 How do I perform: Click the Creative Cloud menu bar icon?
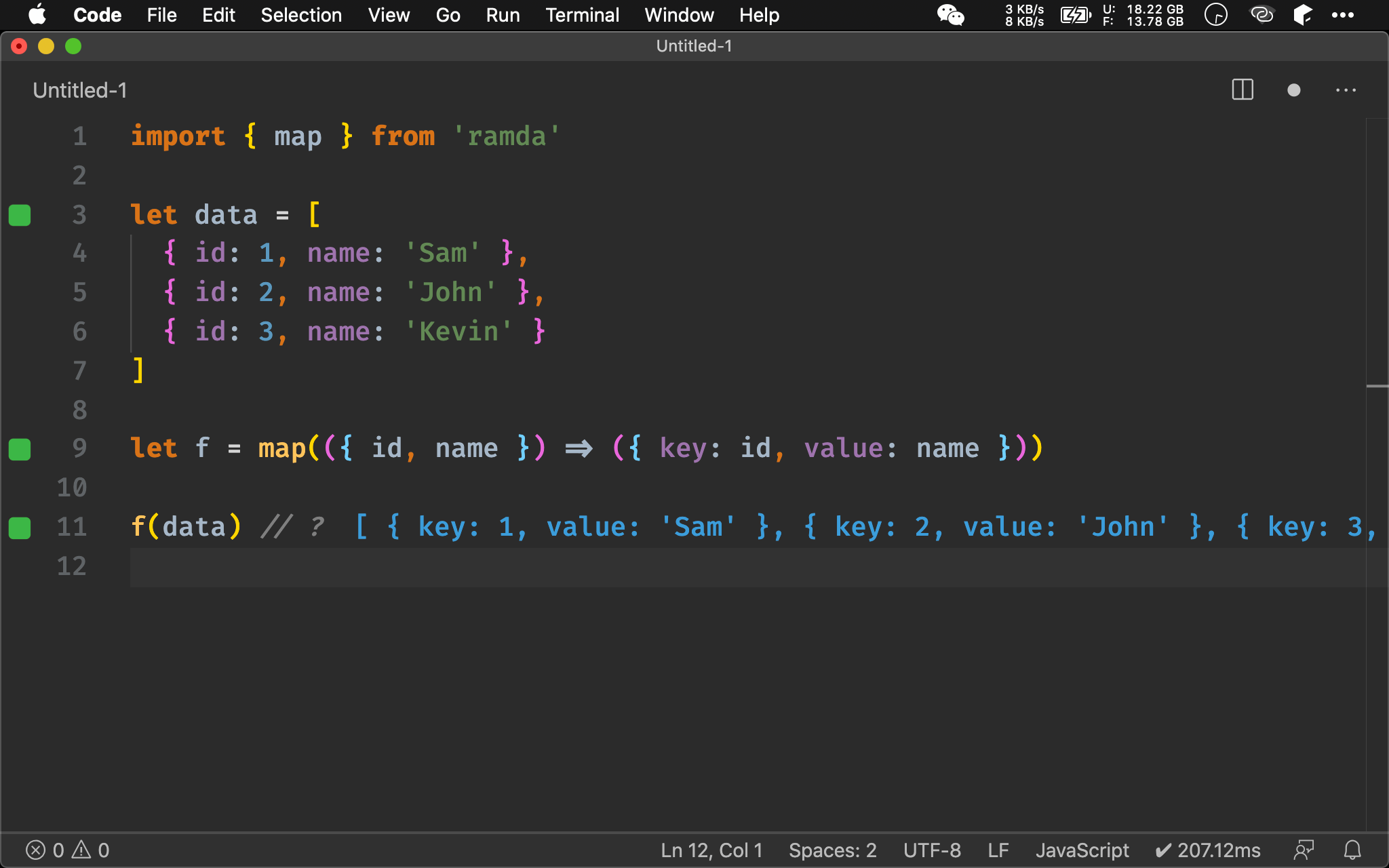pyautogui.click(x=1261, y=14)
